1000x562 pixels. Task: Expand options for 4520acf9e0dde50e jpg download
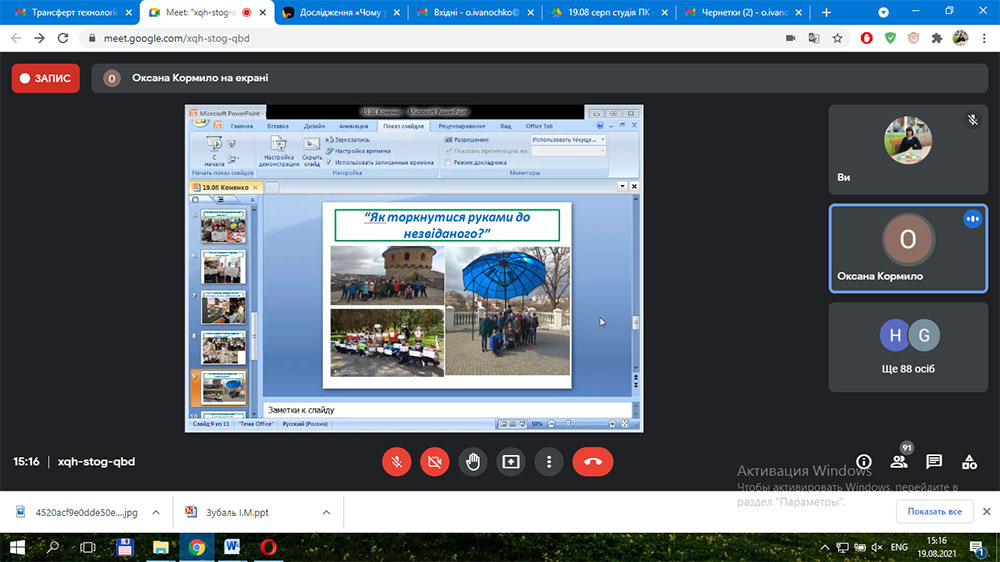coord(156,512)
